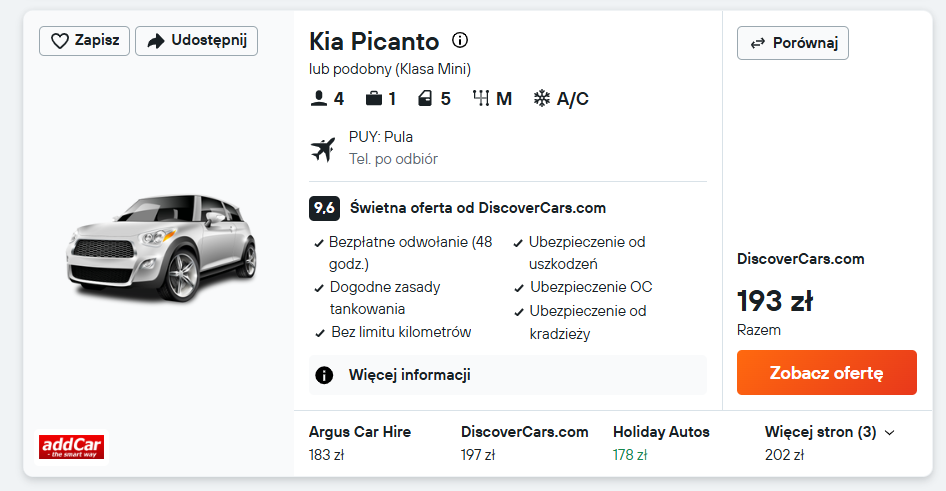
Task: Click 'lub podobny (Klasa Mini)' subtitle
Action: click(x=390, y=69)
